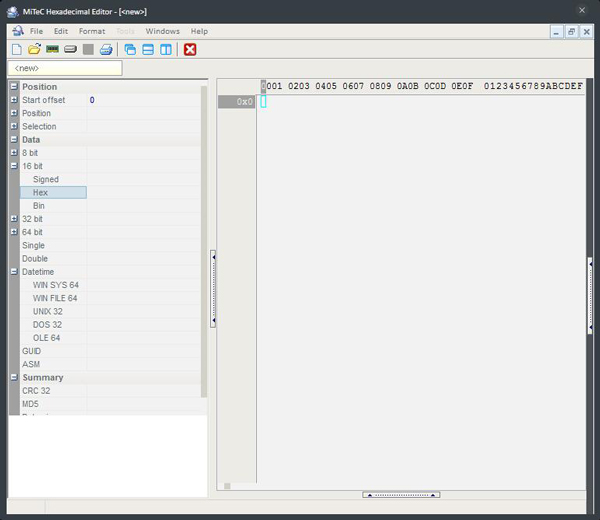Print using the printer toolbar icon
The height and width of the screenshot is (520, 600).
106,49
